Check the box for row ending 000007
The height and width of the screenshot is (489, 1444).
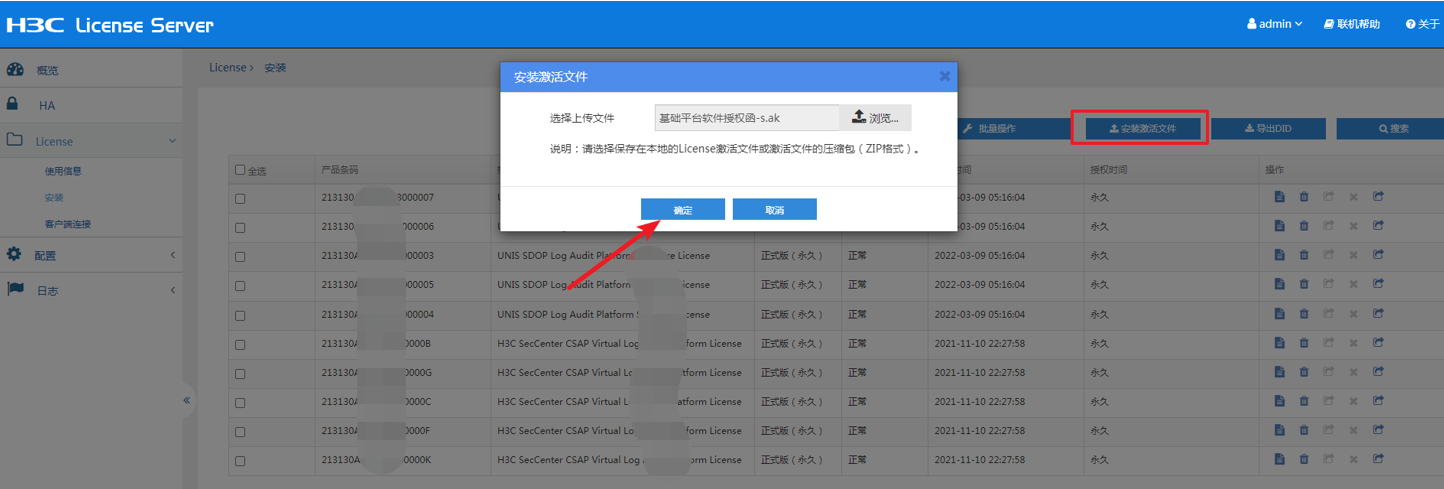[x=240, y=199]
